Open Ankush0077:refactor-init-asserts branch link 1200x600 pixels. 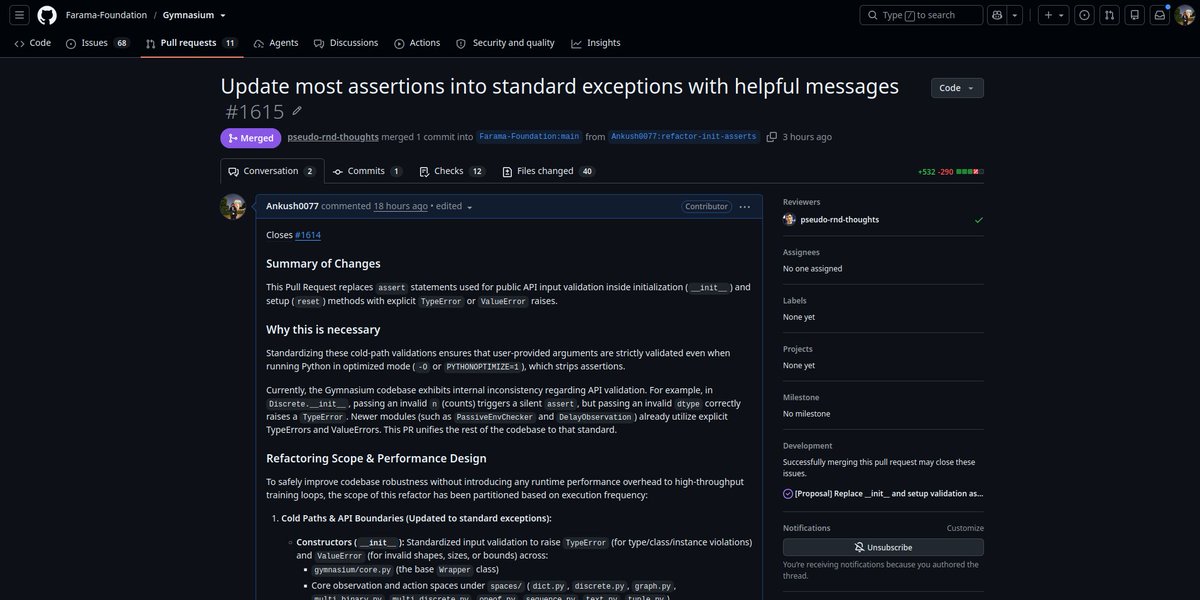[684, 137]
